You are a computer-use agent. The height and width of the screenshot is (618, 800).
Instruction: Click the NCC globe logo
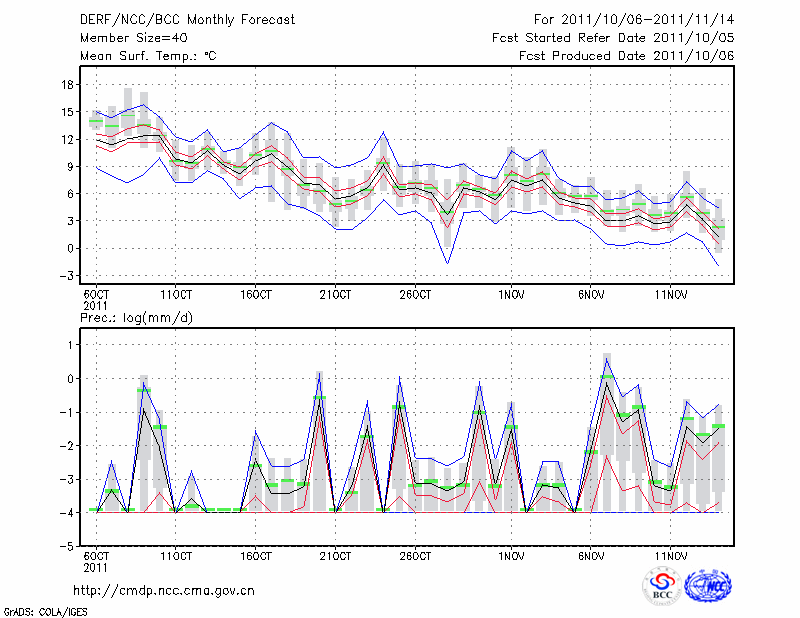707,586
